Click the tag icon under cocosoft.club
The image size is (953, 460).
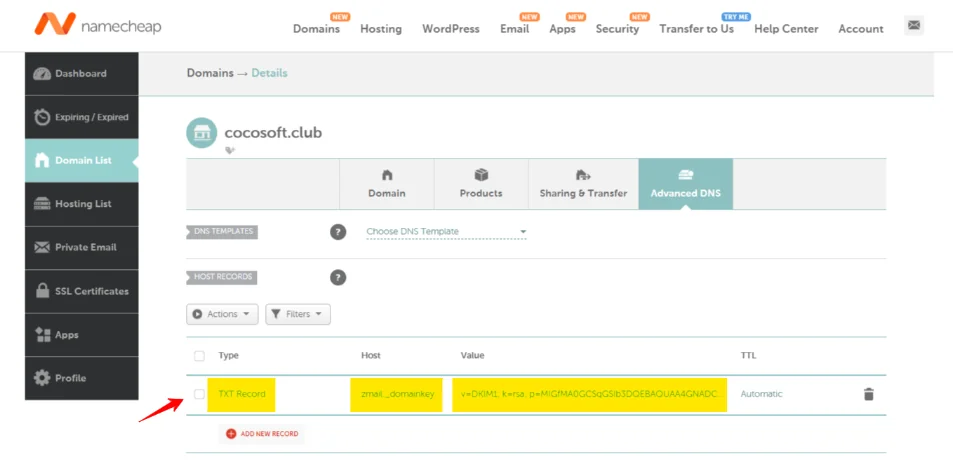230,150
